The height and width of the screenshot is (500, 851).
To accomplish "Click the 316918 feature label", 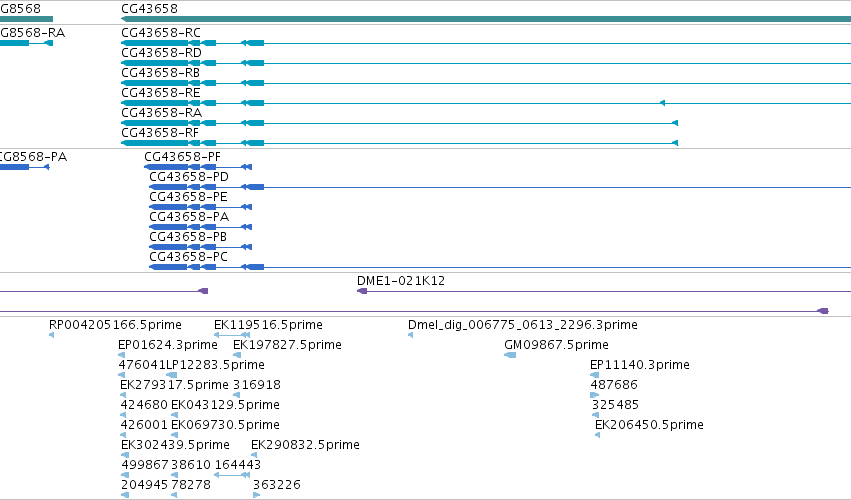I will coord(257,385).
